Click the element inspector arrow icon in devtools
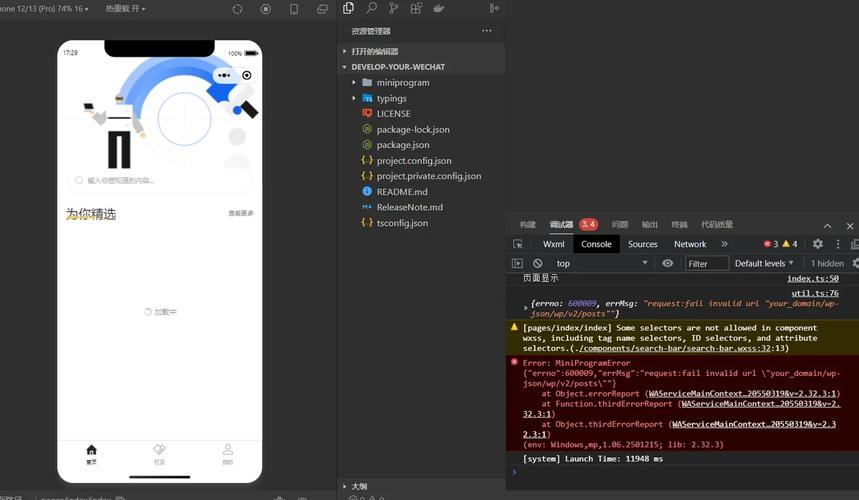 [518, 244]
